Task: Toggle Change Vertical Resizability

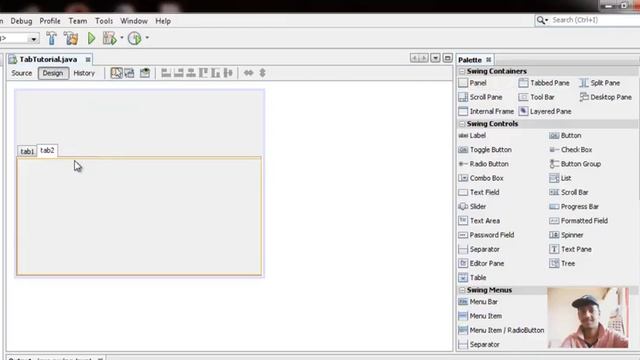Action: coord(262,73)
